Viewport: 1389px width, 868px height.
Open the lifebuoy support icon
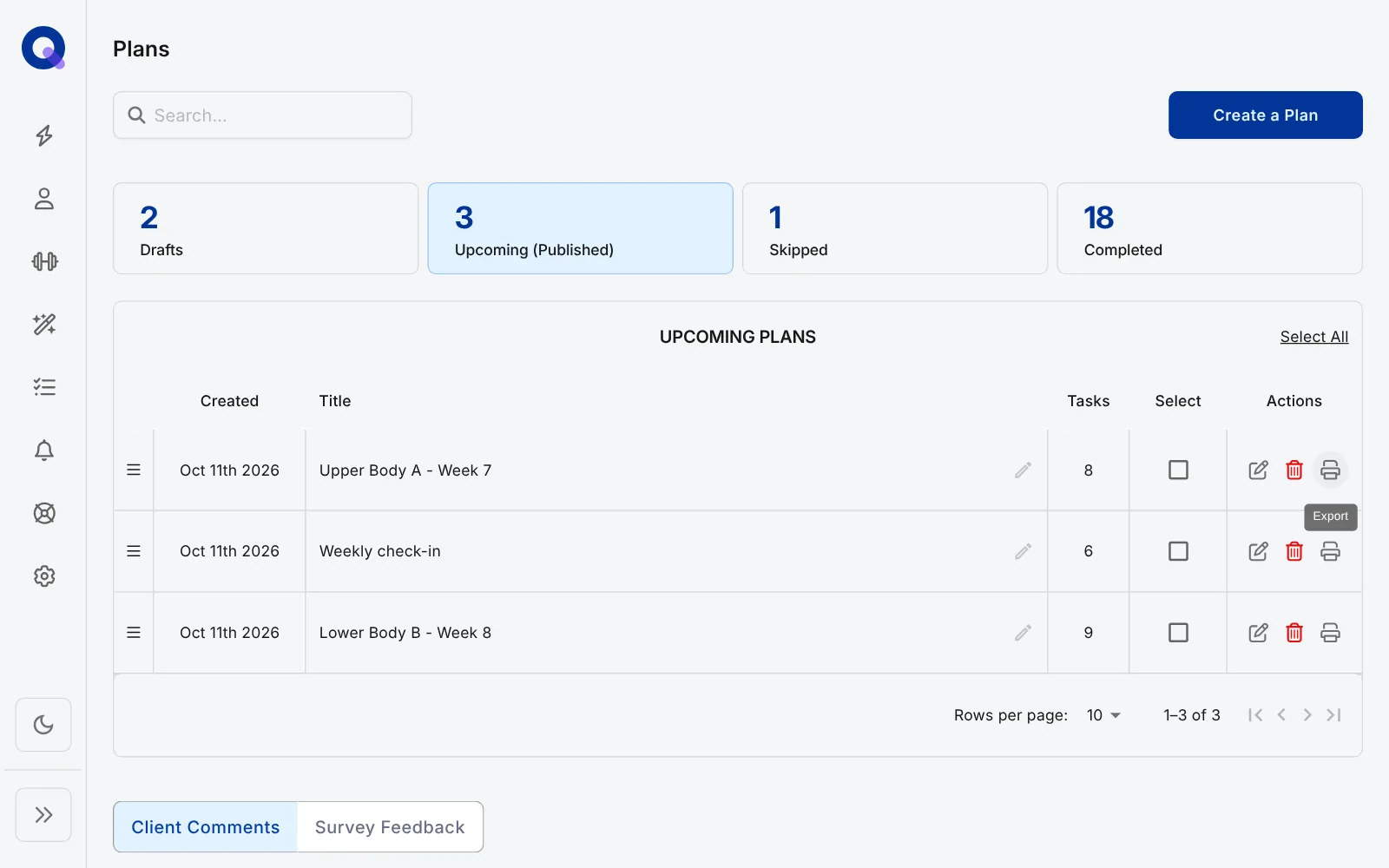[44, 513]
